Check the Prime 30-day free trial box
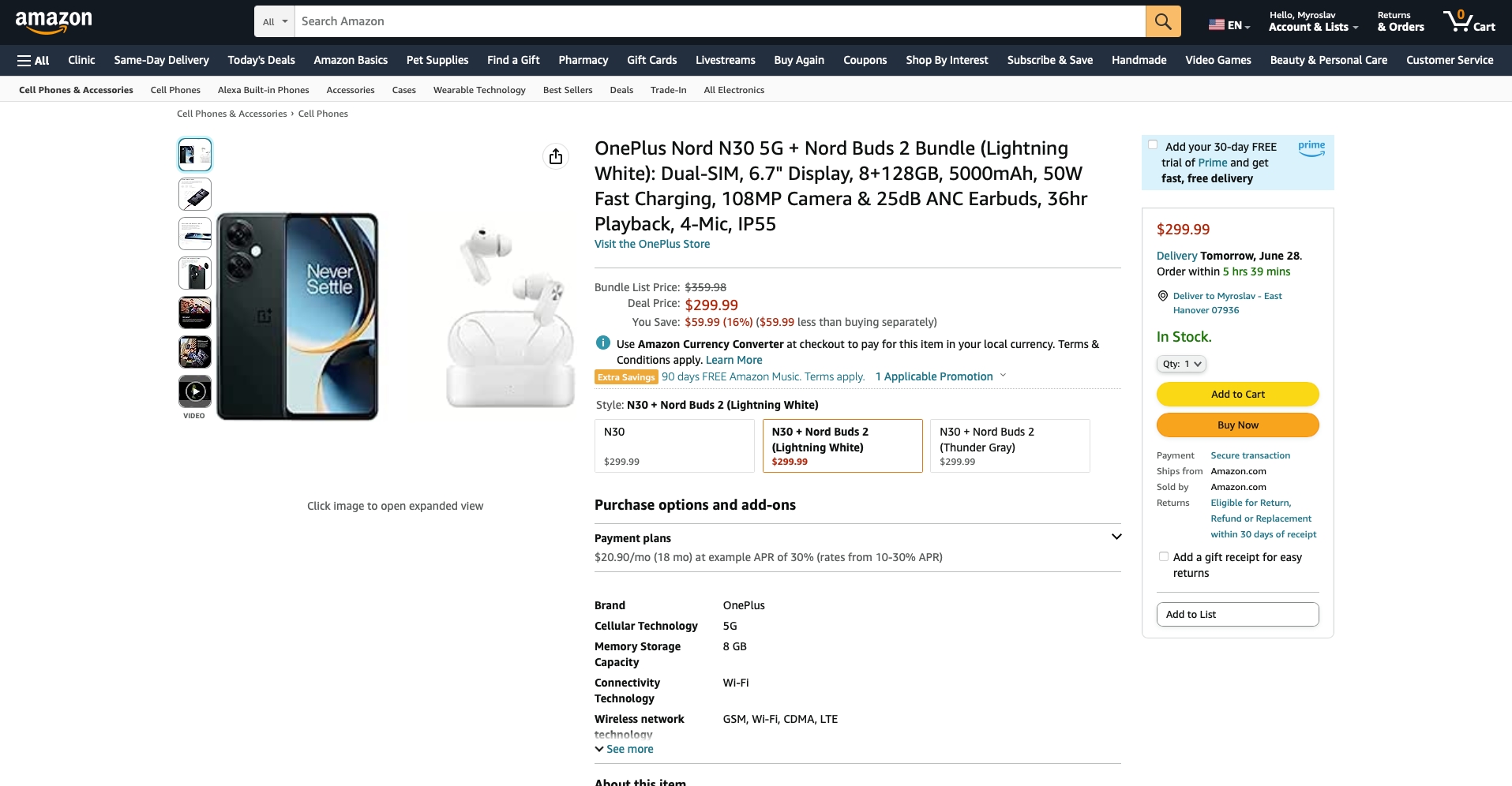The width and height of the screenshot is (1512, 786). [x=1153, y=145]
